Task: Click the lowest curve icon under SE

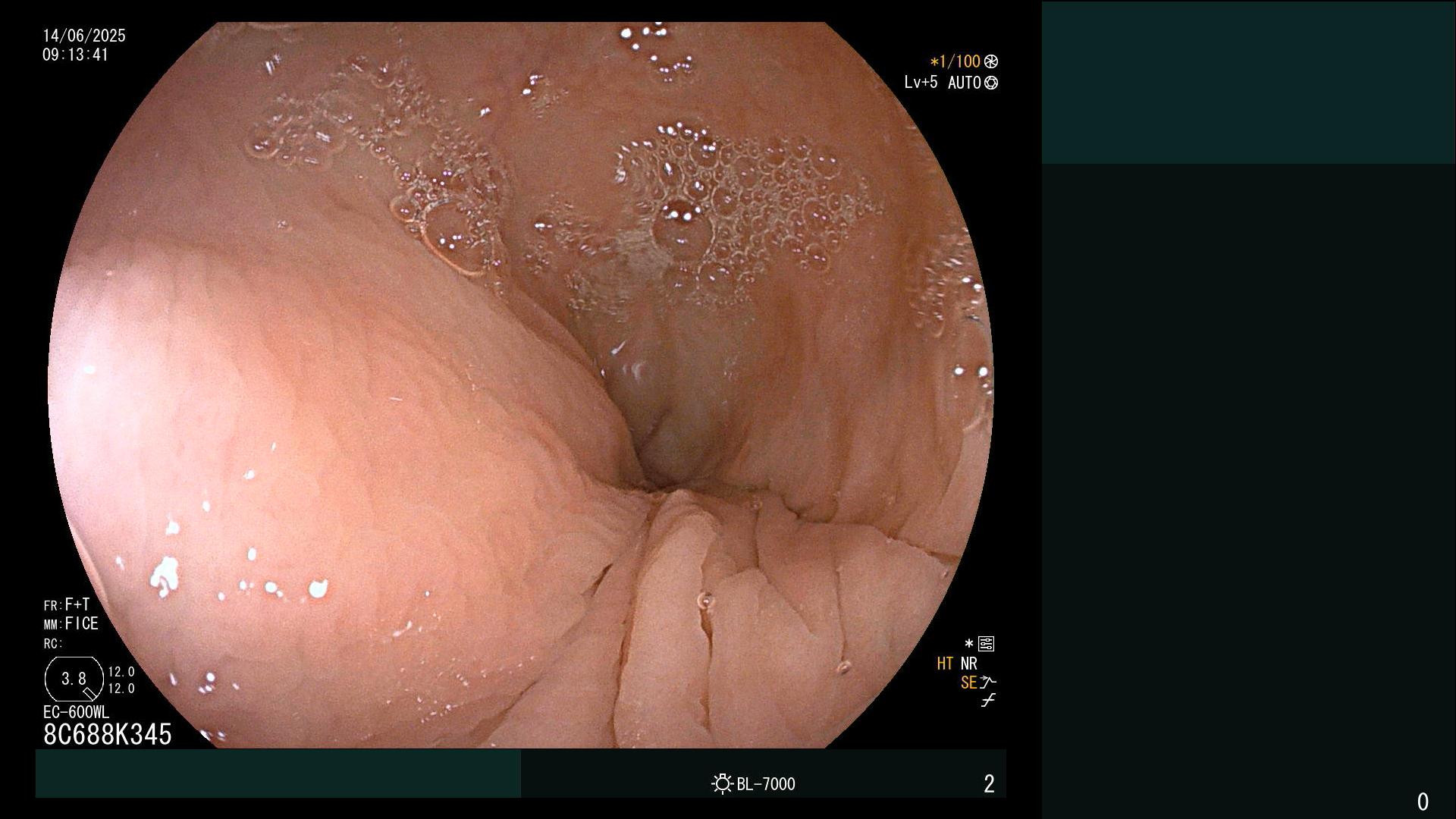Action: click(x=988, y=700)
